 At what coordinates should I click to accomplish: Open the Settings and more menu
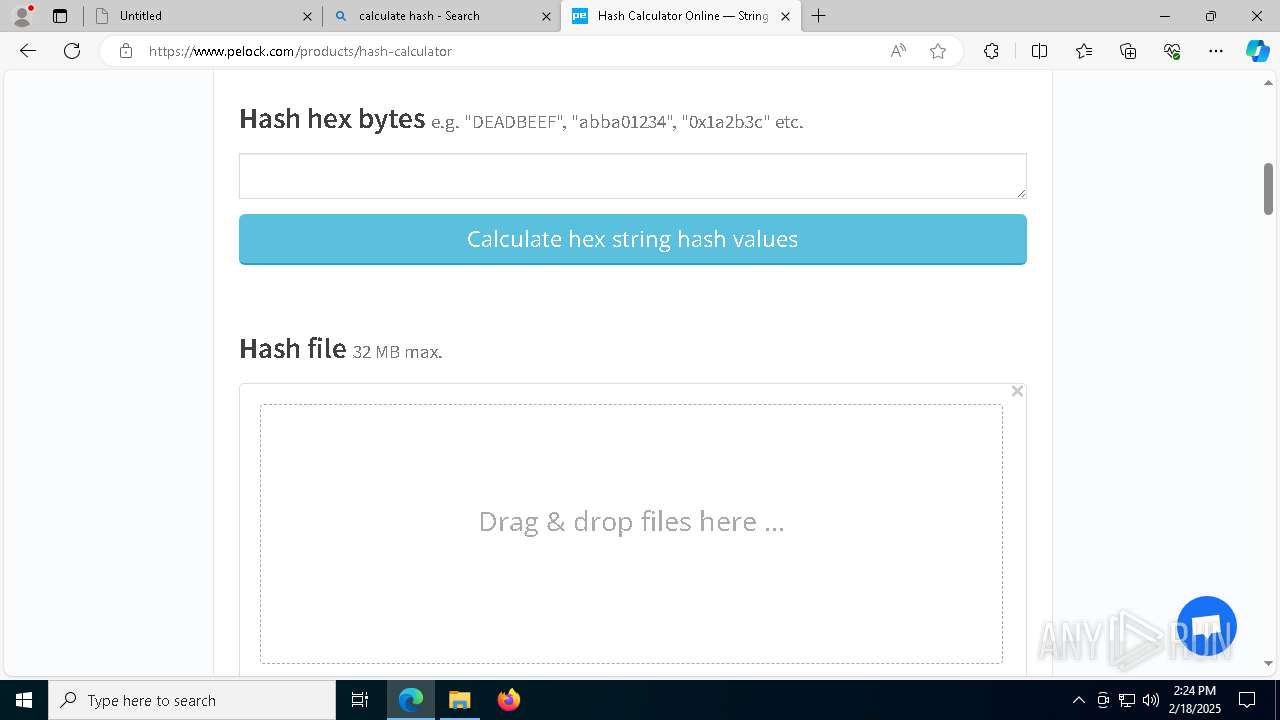click(1216, 51)
